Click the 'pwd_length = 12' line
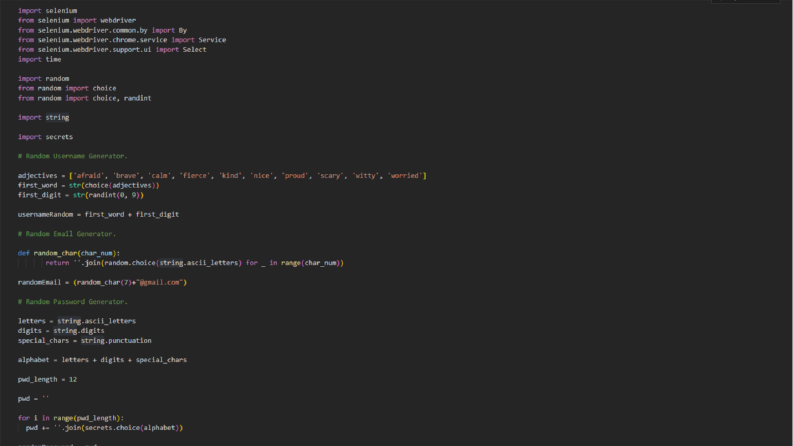Screen dimensions: 793x446 [x=48, y=379]
